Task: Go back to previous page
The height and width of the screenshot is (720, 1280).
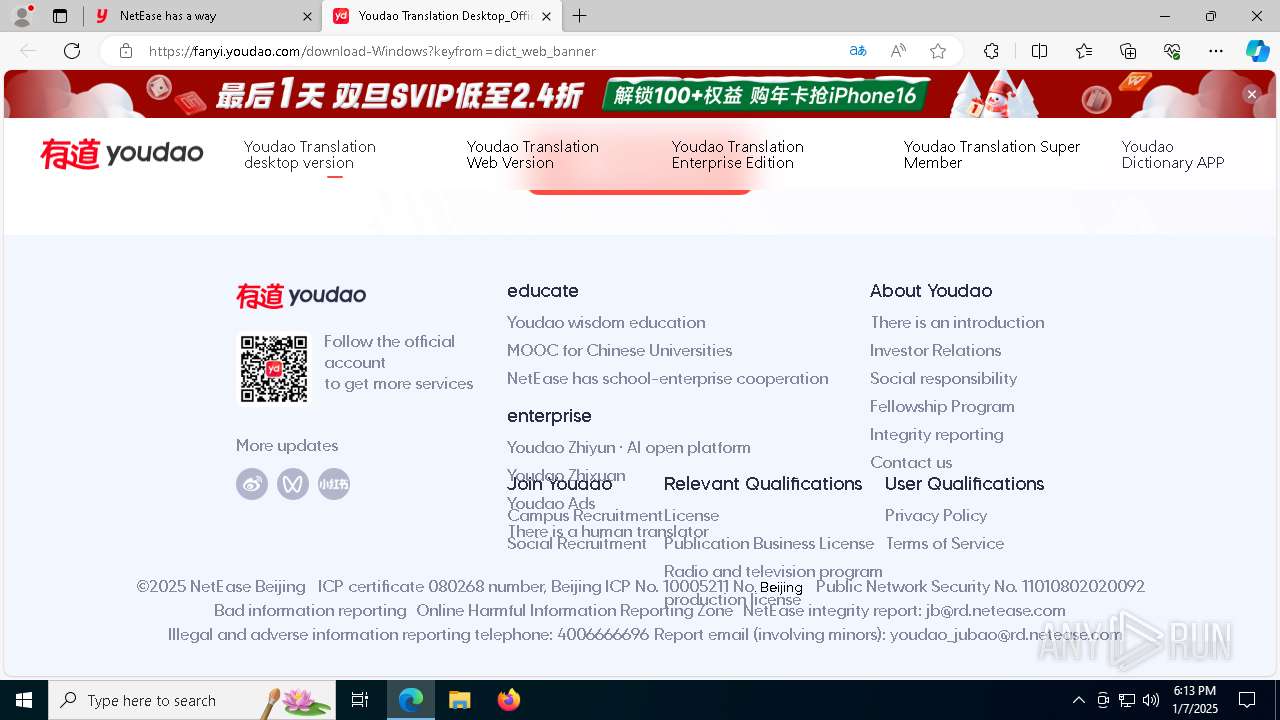Action: coord(28,51)
